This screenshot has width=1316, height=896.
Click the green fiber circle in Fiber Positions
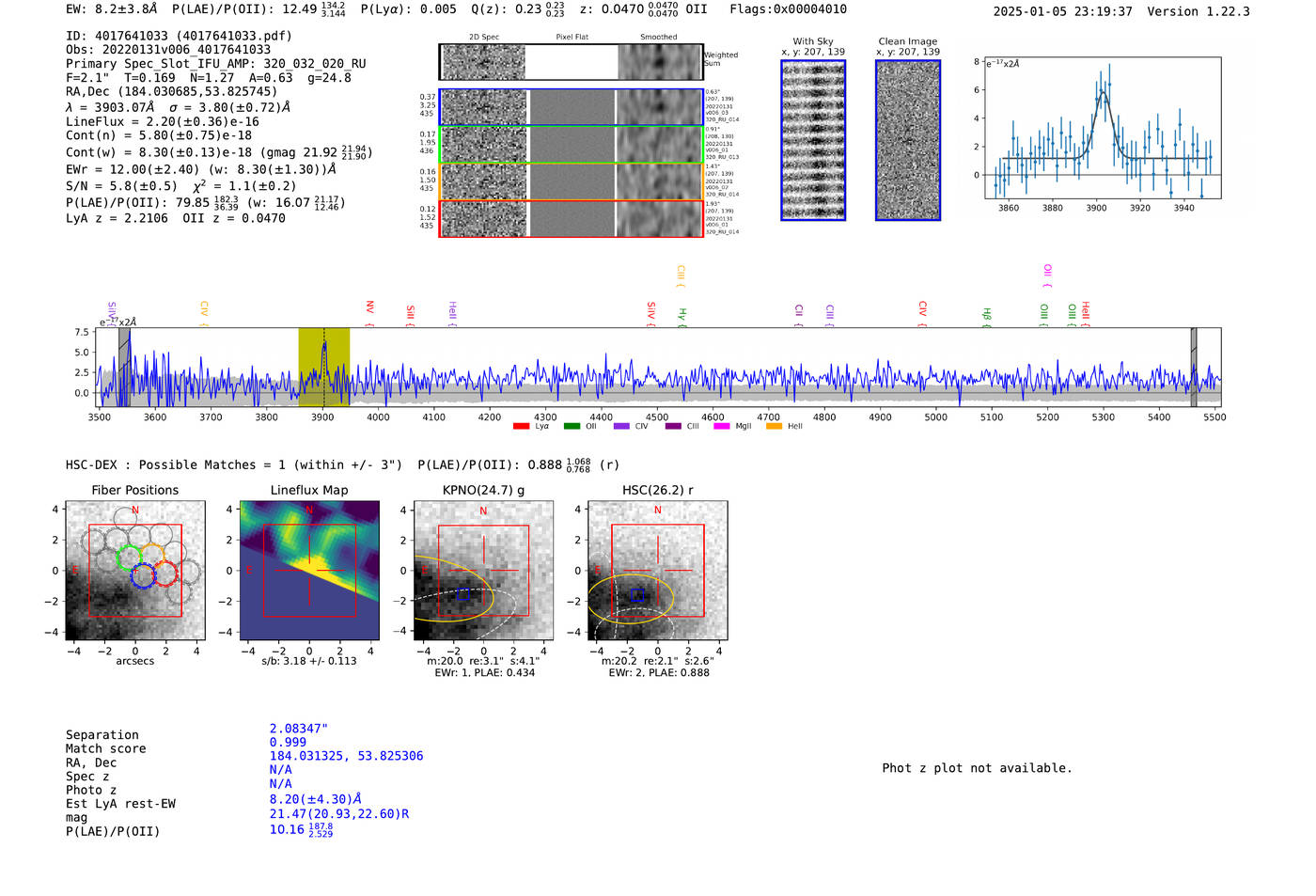129,558
